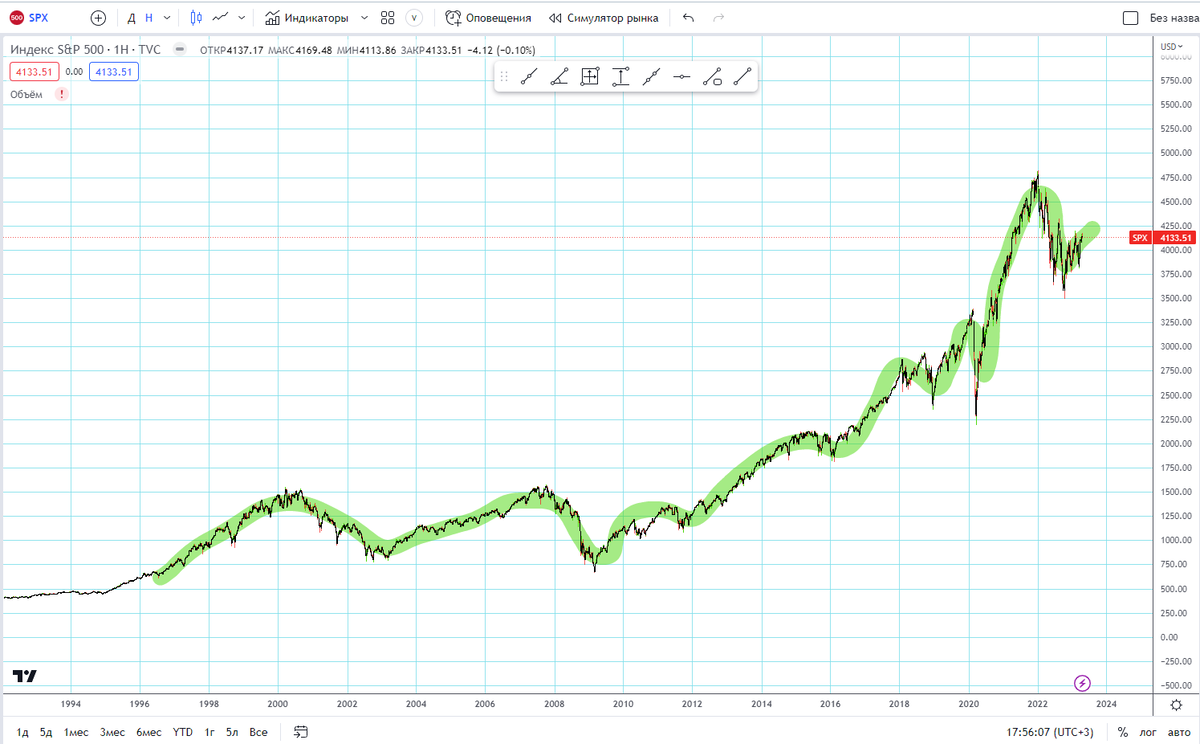Select the 1д date range
Screen dimensions: 1200x744
[22, 732]
